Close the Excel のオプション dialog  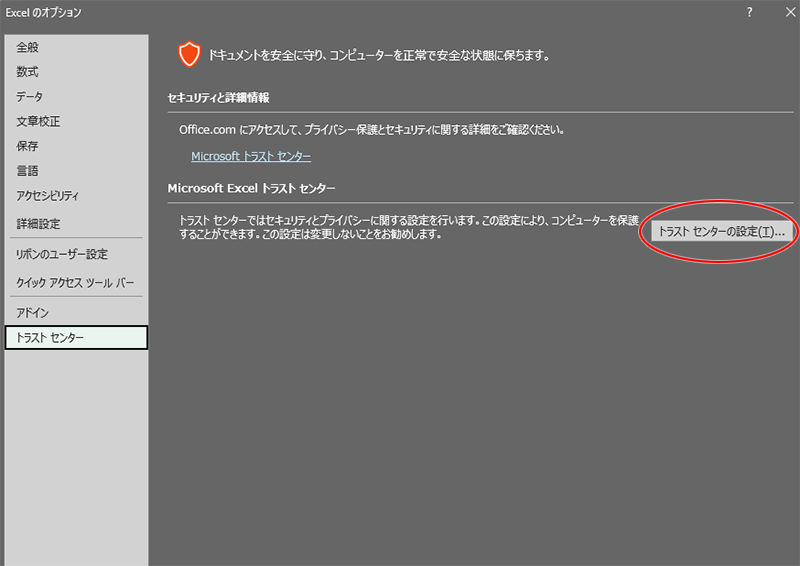tap(780, 12)
